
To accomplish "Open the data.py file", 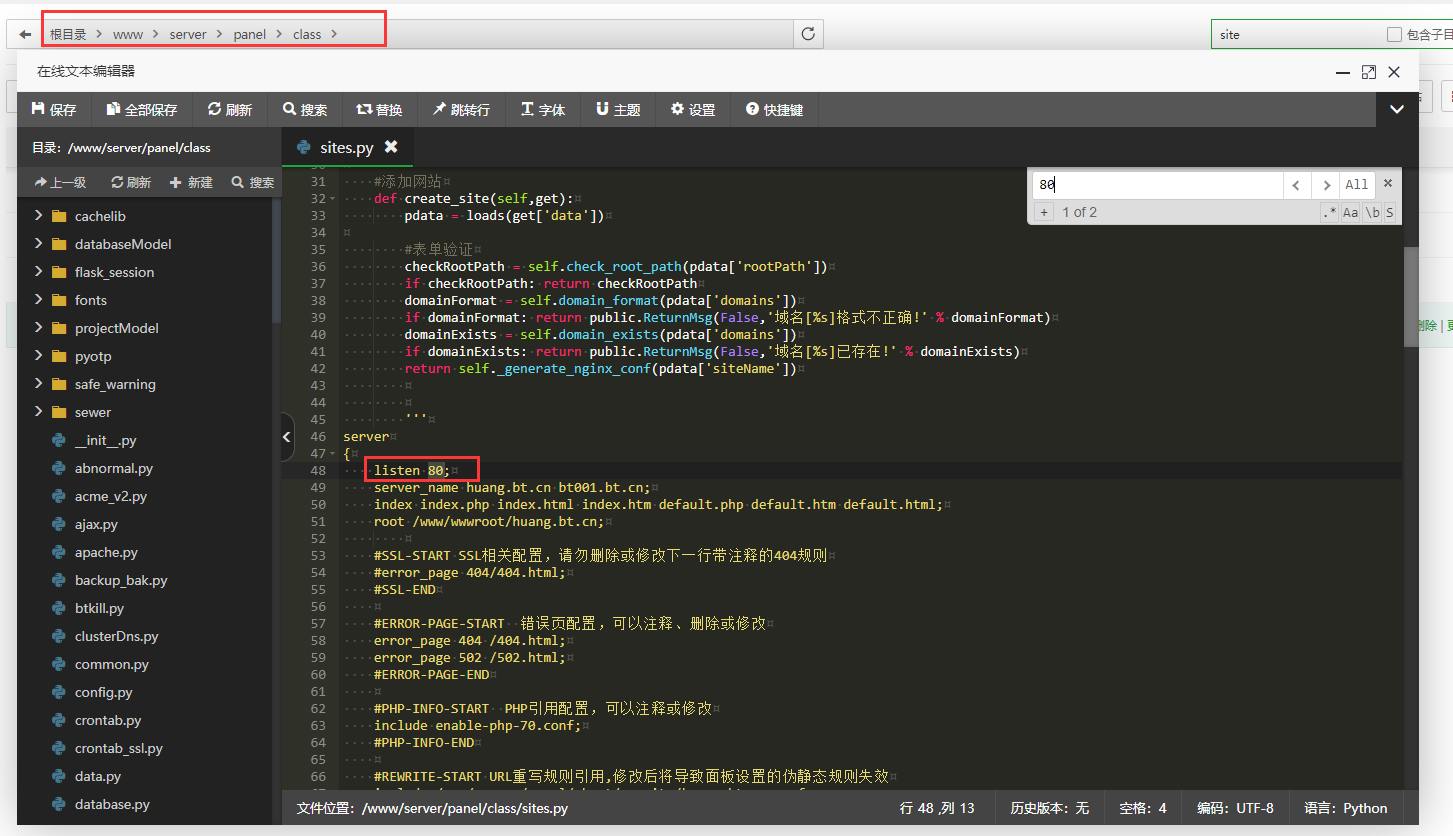I will (x=98, y=776).
